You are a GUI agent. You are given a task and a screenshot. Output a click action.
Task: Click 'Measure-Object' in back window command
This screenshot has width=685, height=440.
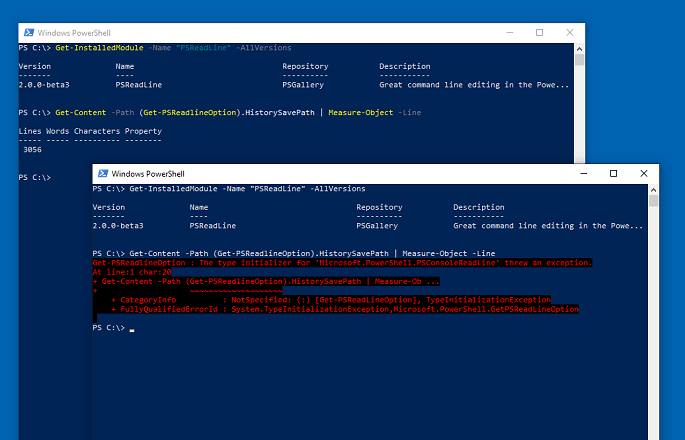point(360,113)
